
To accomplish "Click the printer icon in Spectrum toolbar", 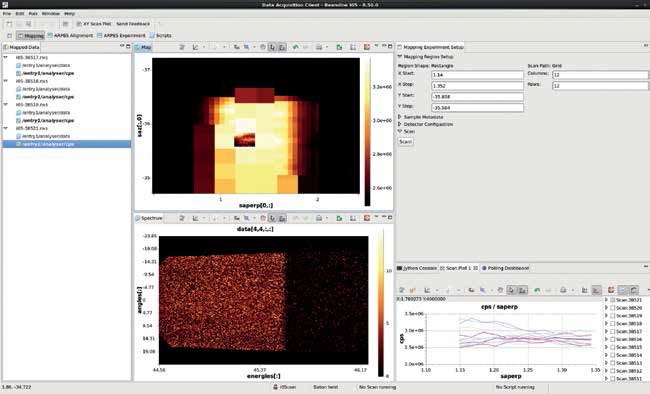I will tap(319, 218).
